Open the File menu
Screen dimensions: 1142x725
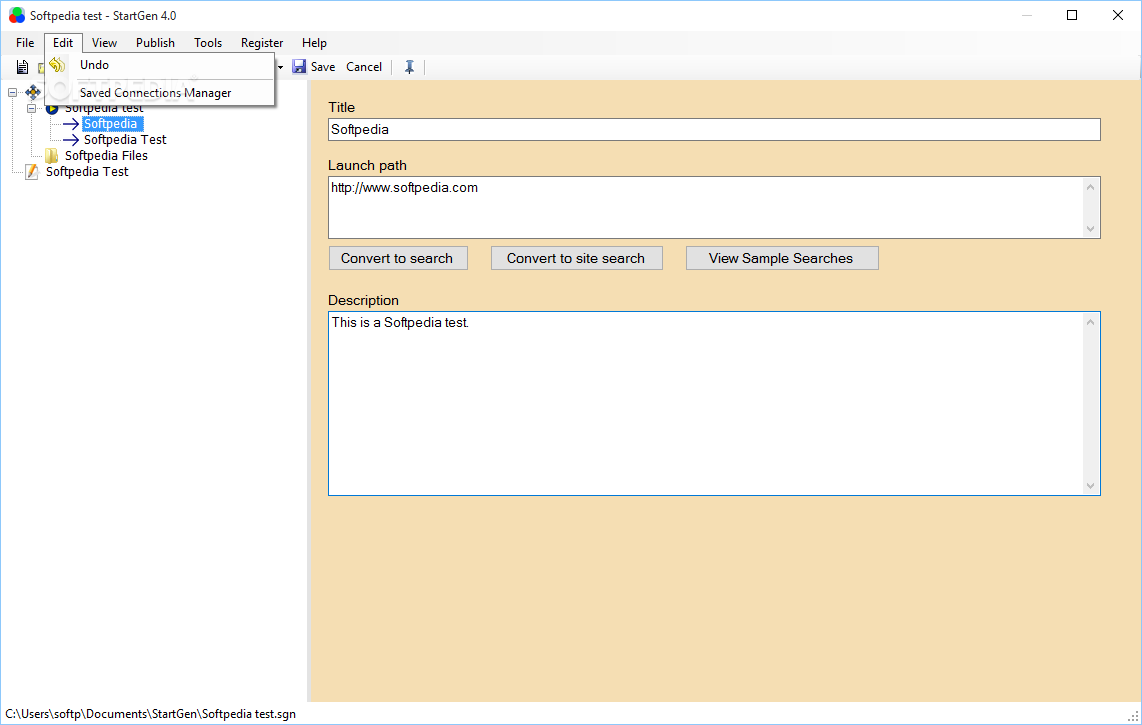point(25,43)
